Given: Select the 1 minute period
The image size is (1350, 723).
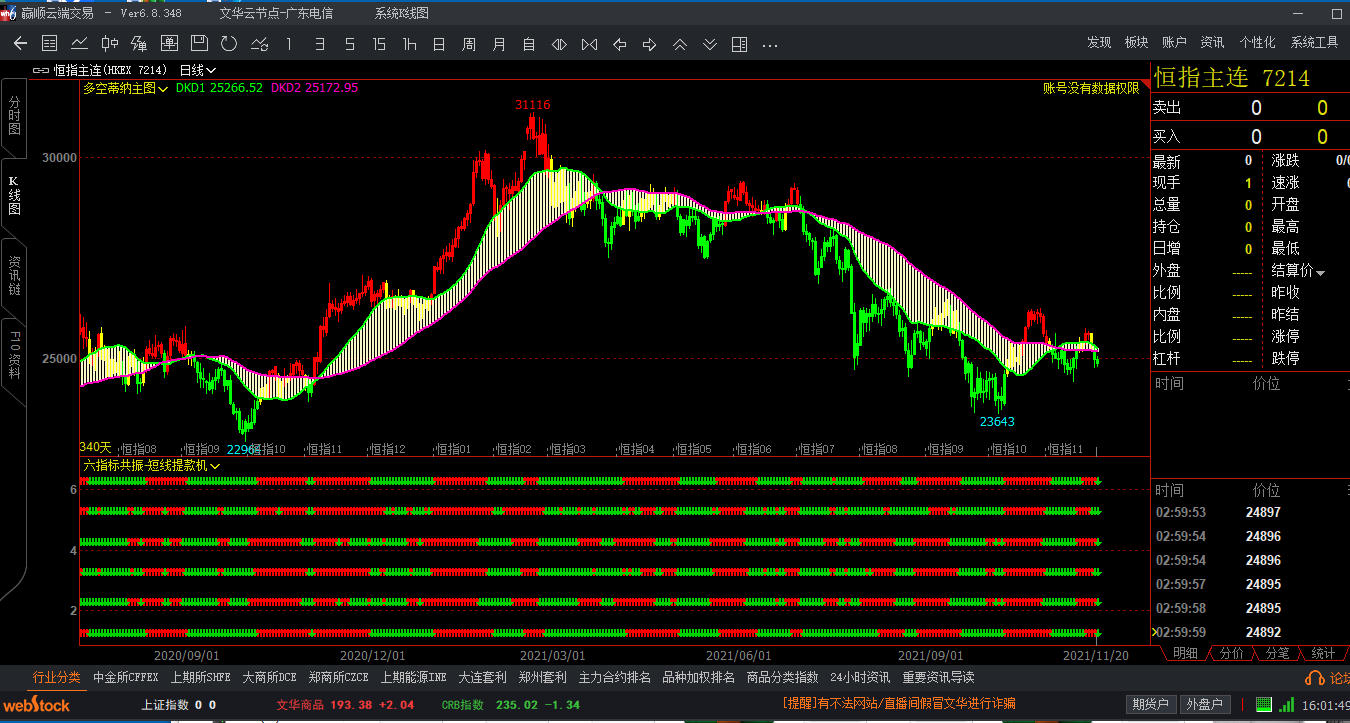Looking at the screenshot, I should pos(289,44).
